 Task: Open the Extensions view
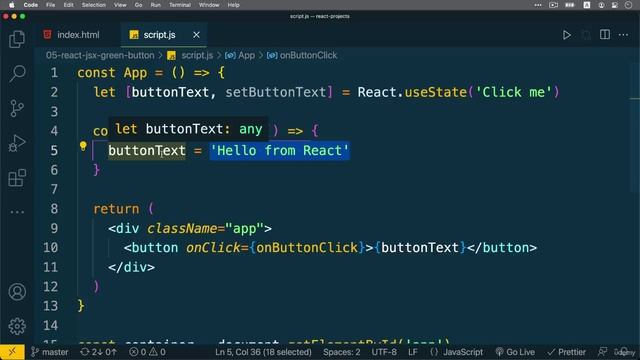(x=17, y=178)
